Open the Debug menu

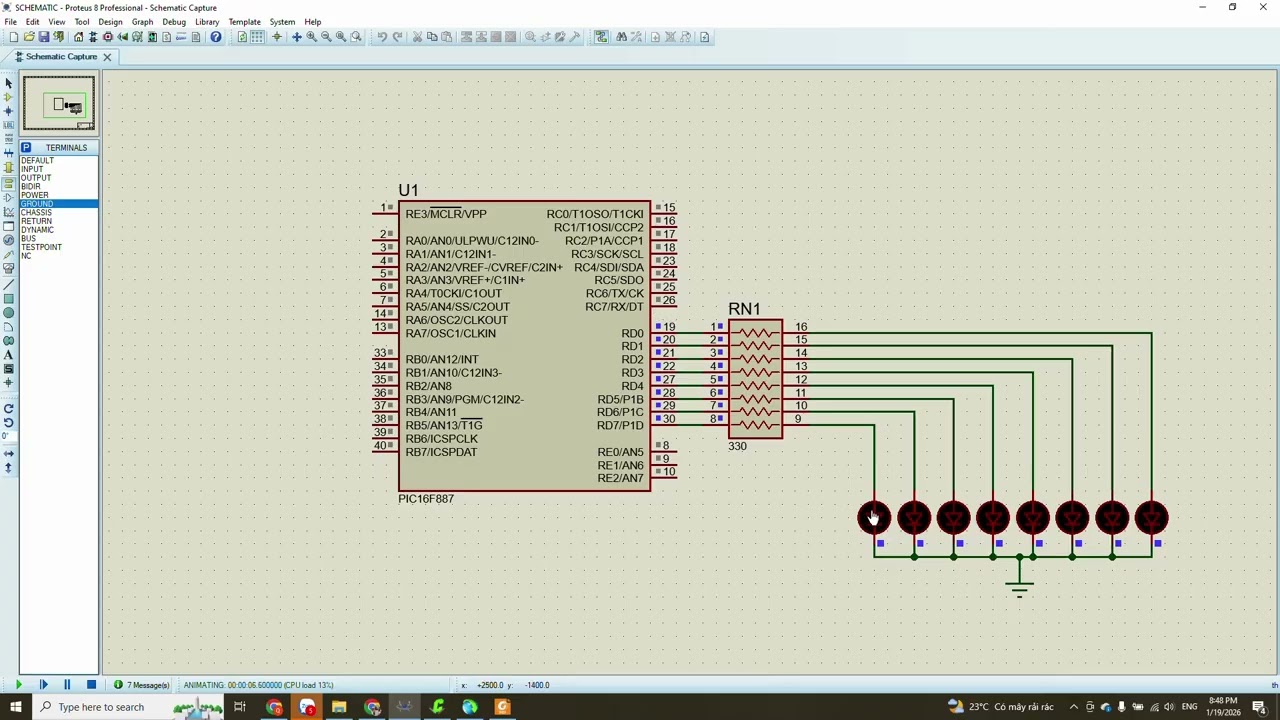pos(174,22)
